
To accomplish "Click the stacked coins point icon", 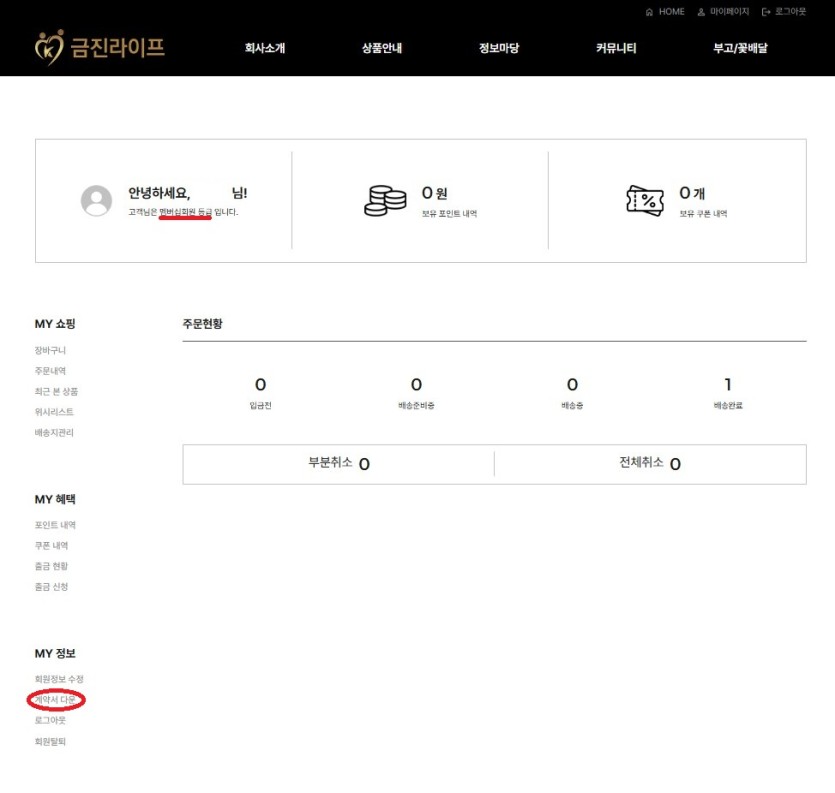I will pyautogui.click(x=385, y=201).
